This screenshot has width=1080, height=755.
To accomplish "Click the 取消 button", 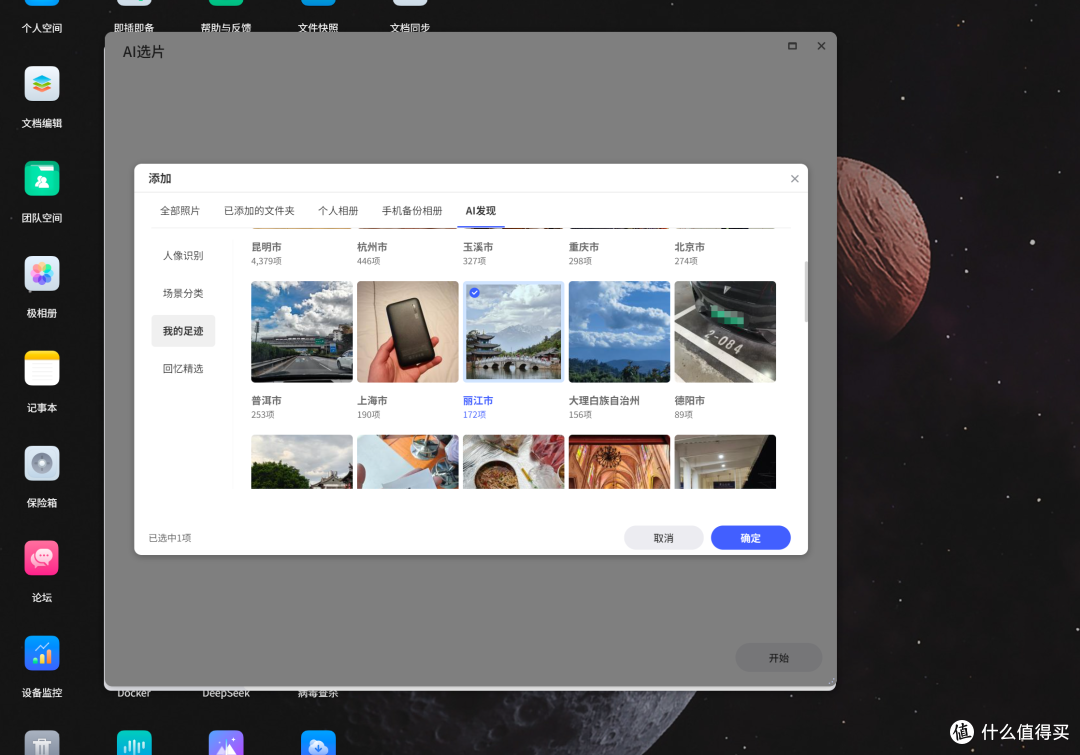I will 663,538.
